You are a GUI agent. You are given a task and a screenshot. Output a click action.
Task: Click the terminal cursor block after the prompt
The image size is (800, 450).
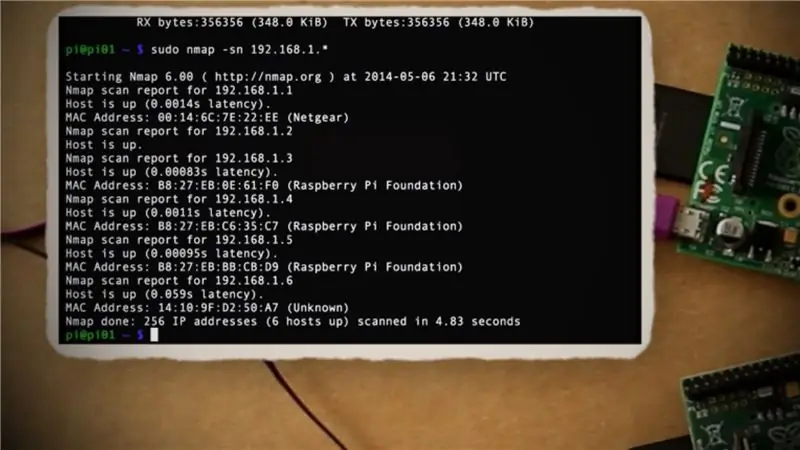tap(154, 335)
